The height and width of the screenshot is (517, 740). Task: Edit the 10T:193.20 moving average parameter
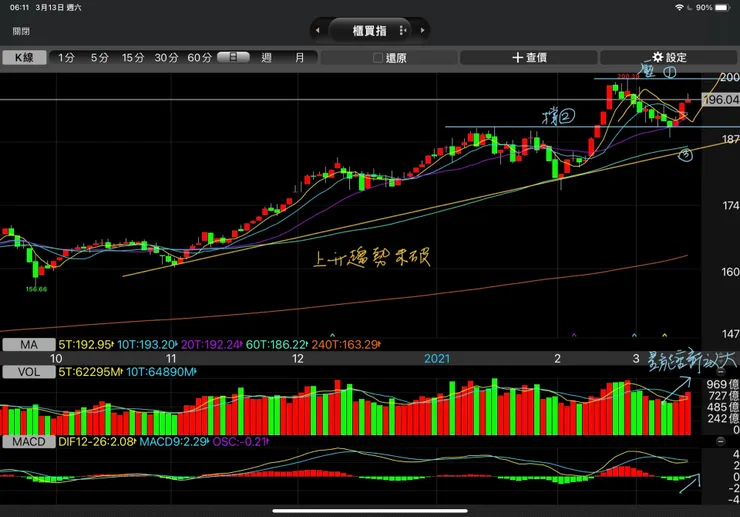[x=147, y=345]
